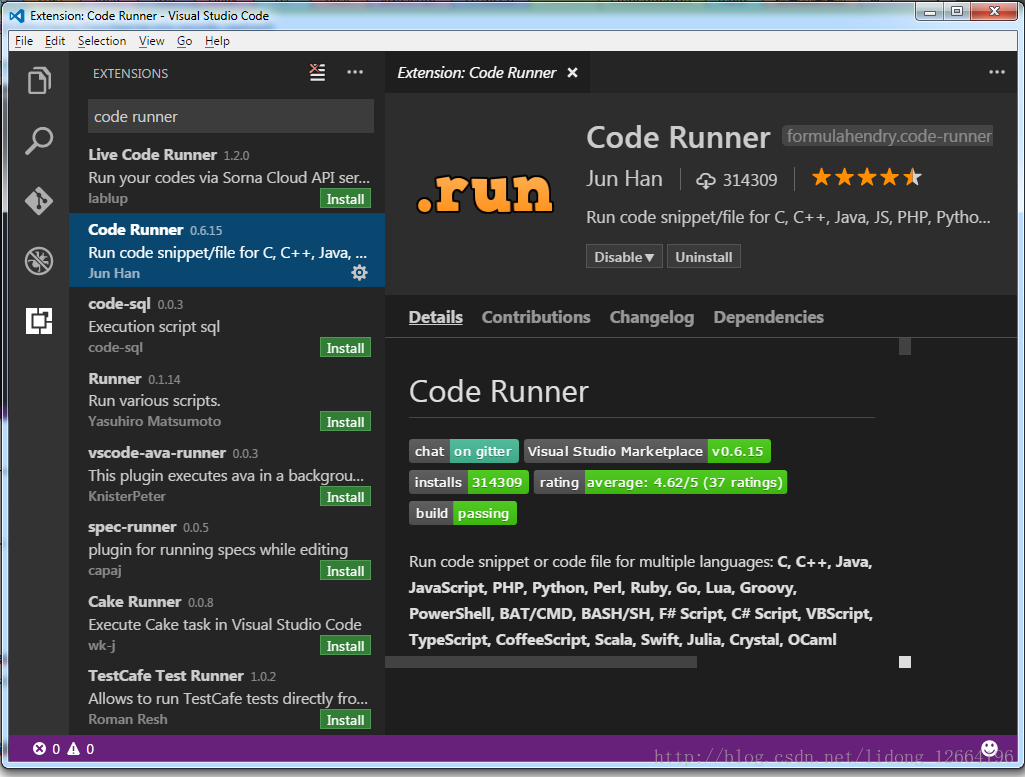Open the Help menu
The image size is (1025, 777).
(x=217, y=41)
